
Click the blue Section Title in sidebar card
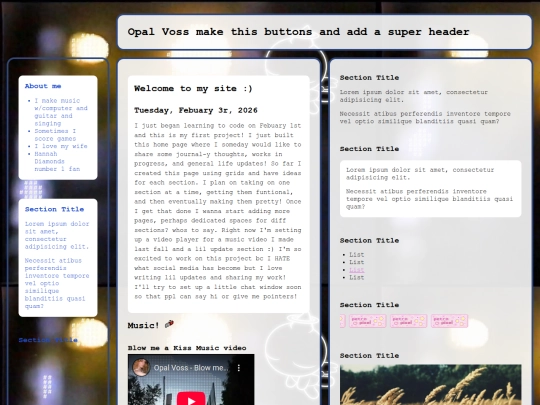click(54, 209)
